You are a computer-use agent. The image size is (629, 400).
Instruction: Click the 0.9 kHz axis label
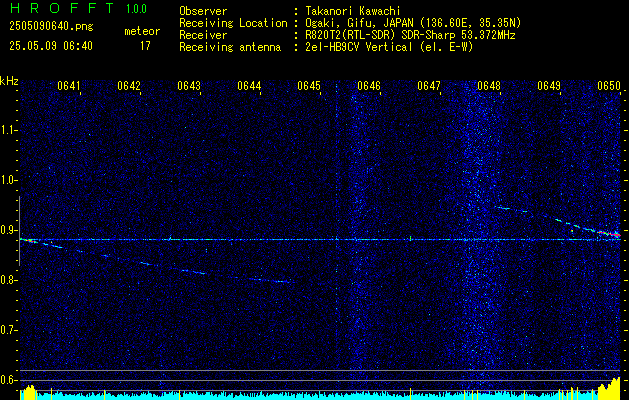8,230
